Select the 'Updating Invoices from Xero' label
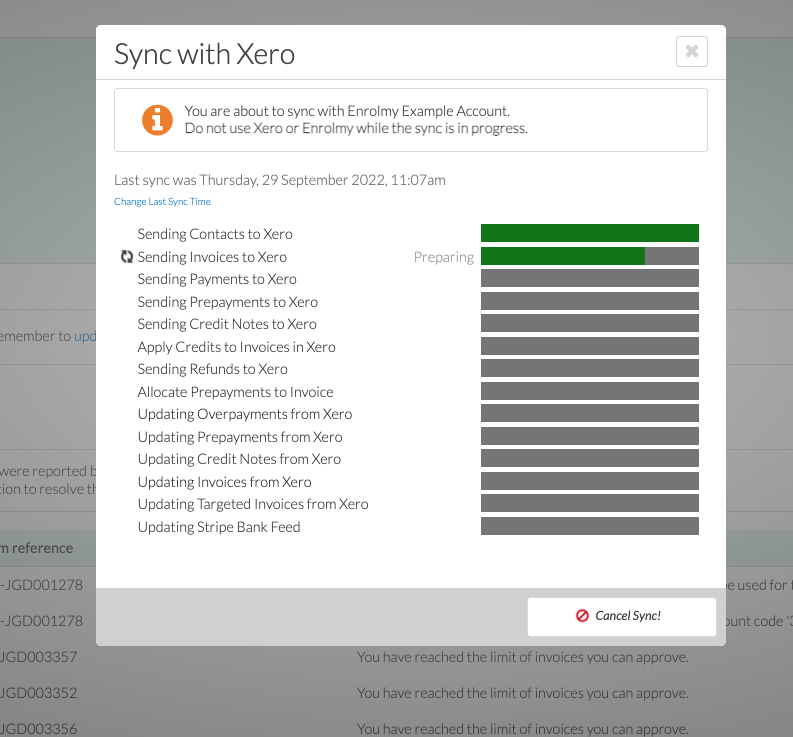The image size is (793, 737). pos(225,482)
